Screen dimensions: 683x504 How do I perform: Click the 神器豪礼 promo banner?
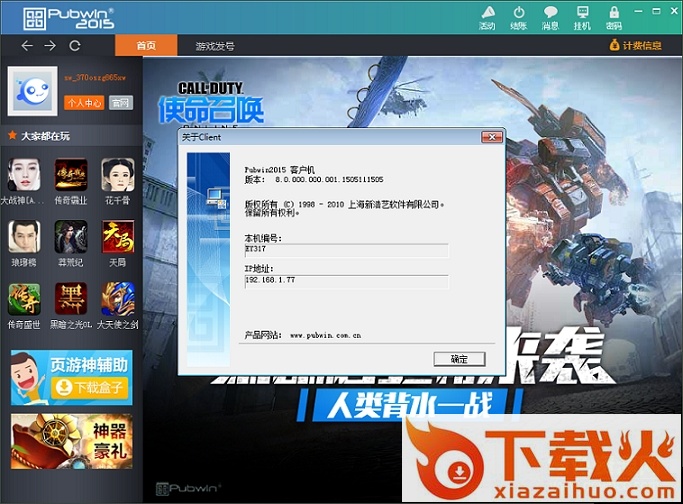tap(71, 441)
